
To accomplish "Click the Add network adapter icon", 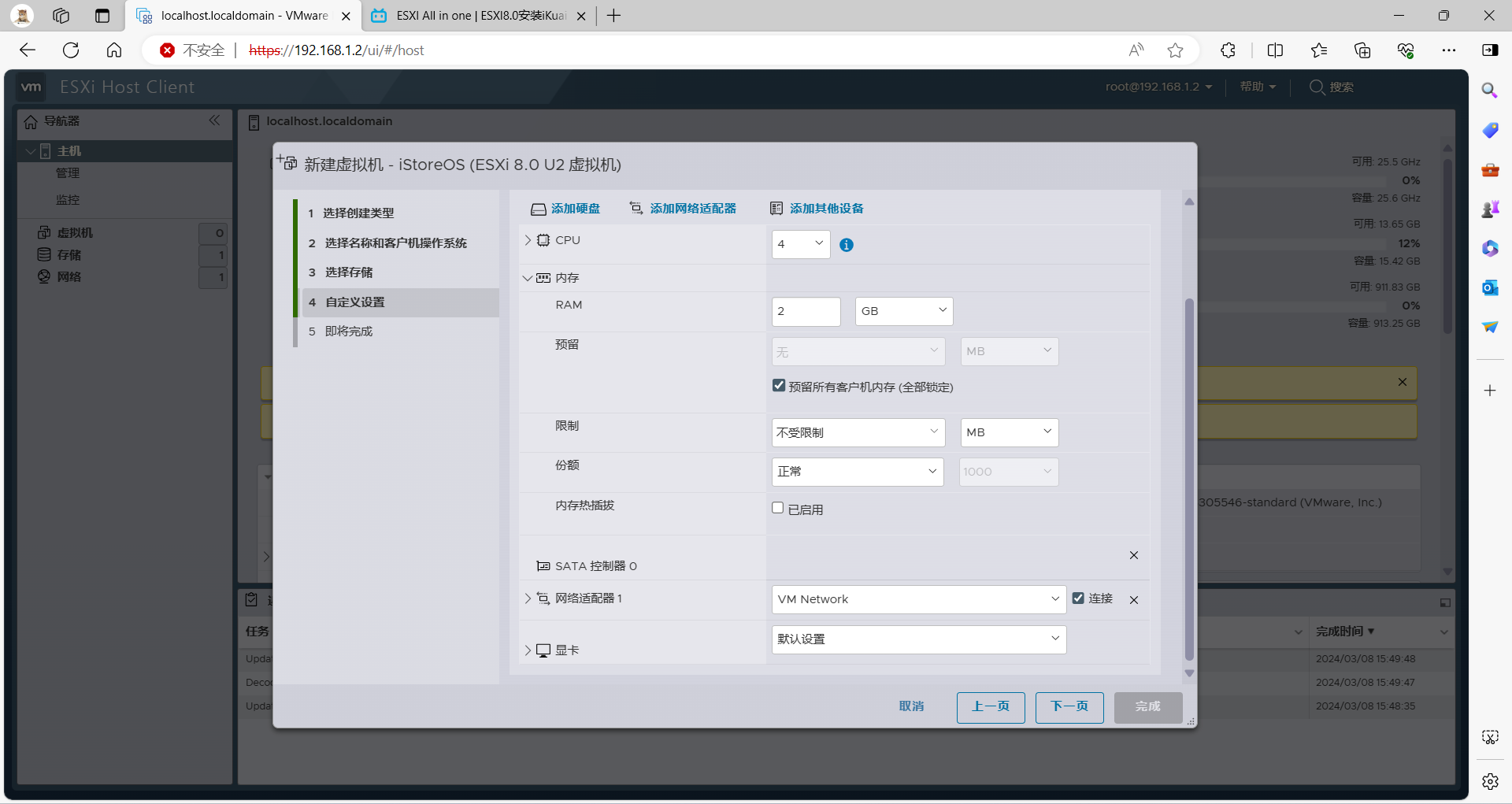I will pyautogui.click(x=636, y=208).
